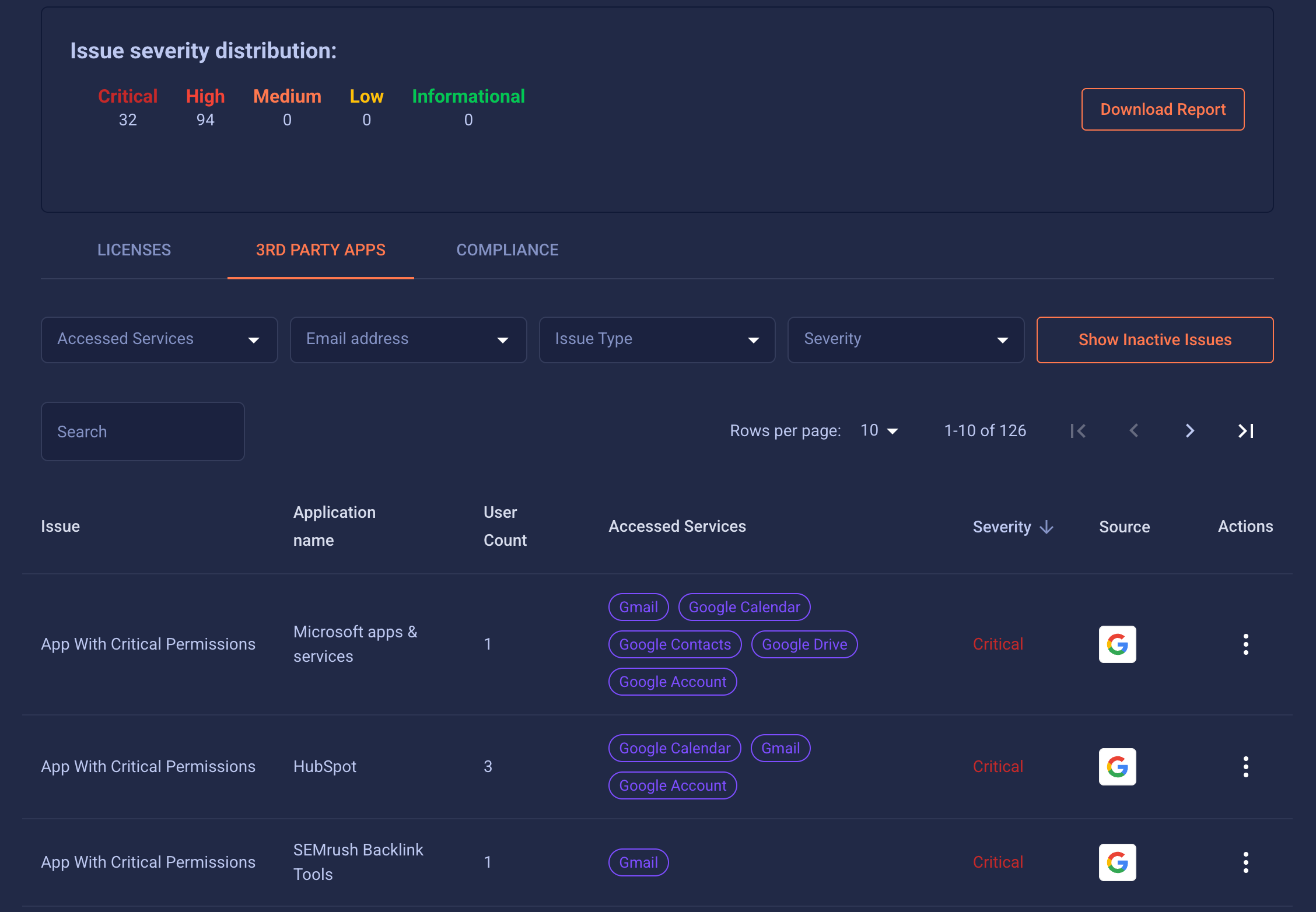
Task: Click Google source icon for Microsoft apps row
Action: point(1117,644)
